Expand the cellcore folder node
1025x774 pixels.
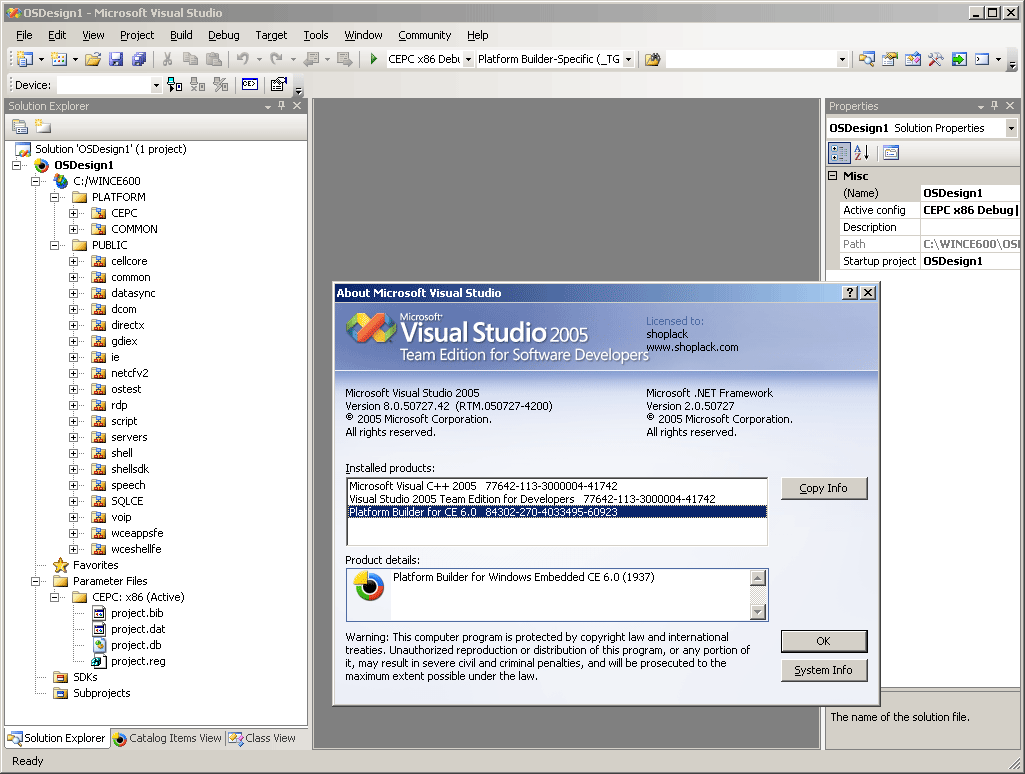(x=73, y=261)
